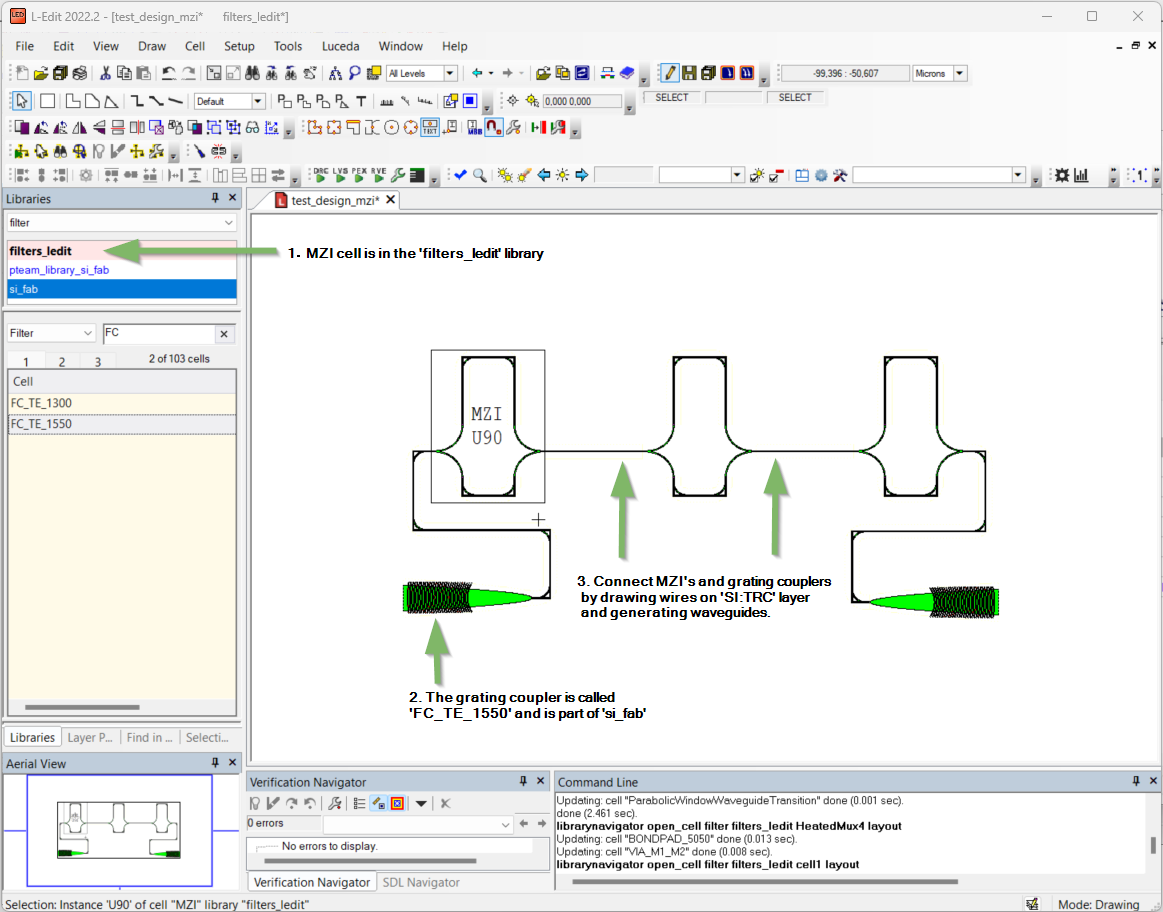
Task: Pin the Libraries panel
Action: [215, 199]
